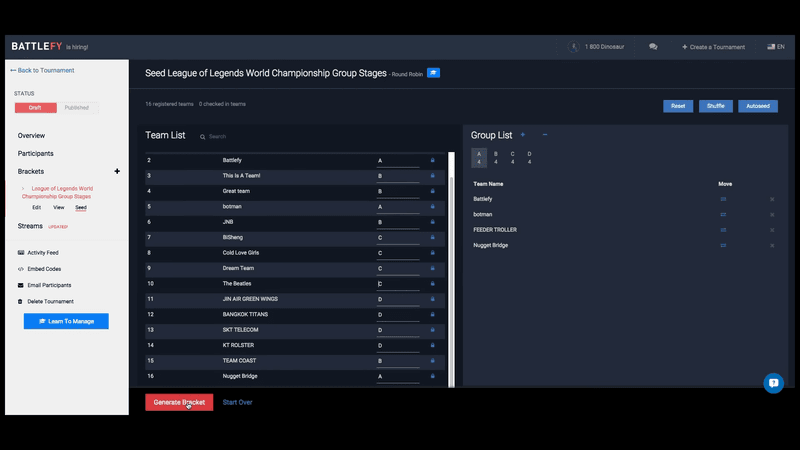Click move icon for Nugget Bridge in group
The height and width of the screenshot is (450, 800).
pos(723,245)
